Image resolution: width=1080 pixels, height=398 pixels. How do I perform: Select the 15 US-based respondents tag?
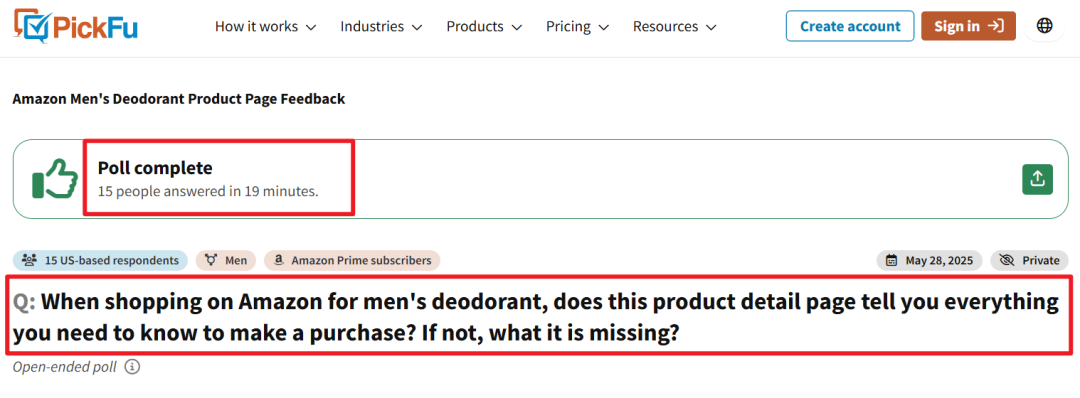coord(100,260)
